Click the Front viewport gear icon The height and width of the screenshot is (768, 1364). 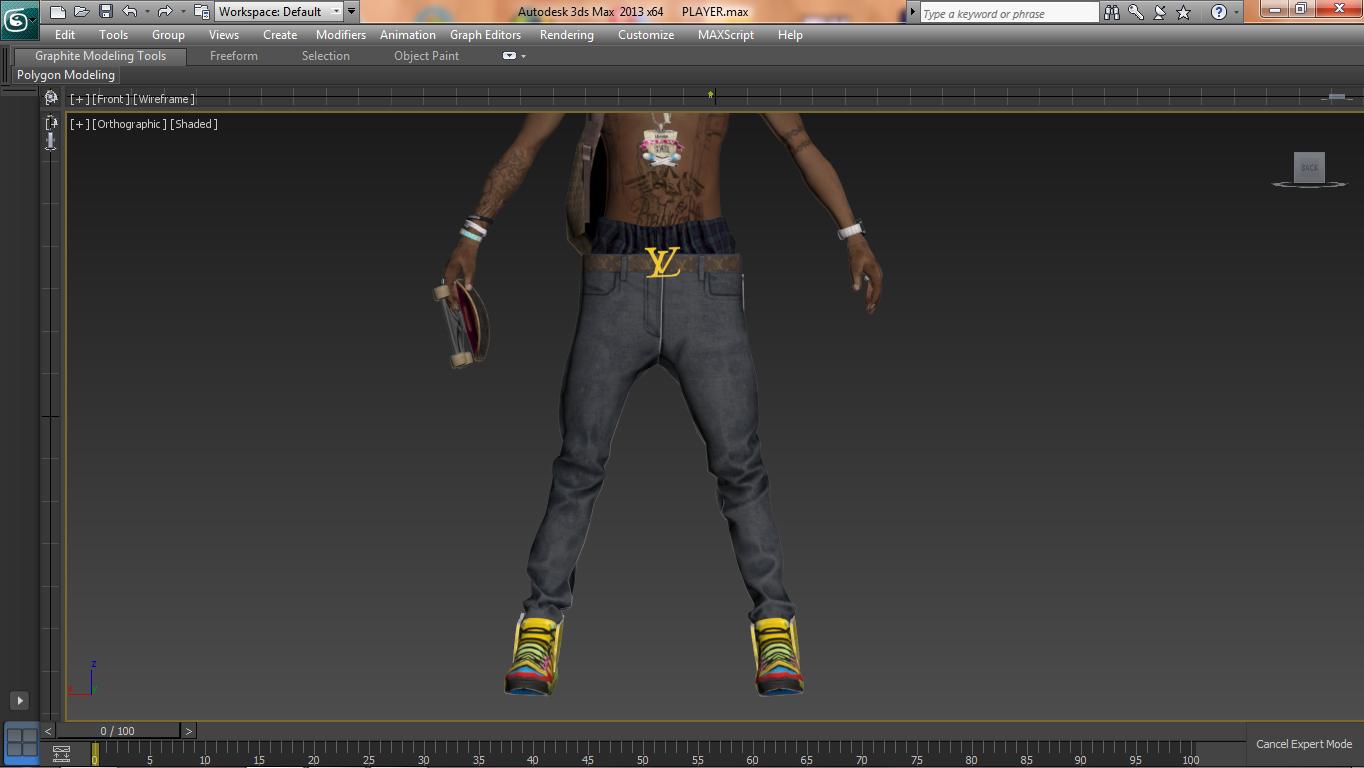click(51, 98)
